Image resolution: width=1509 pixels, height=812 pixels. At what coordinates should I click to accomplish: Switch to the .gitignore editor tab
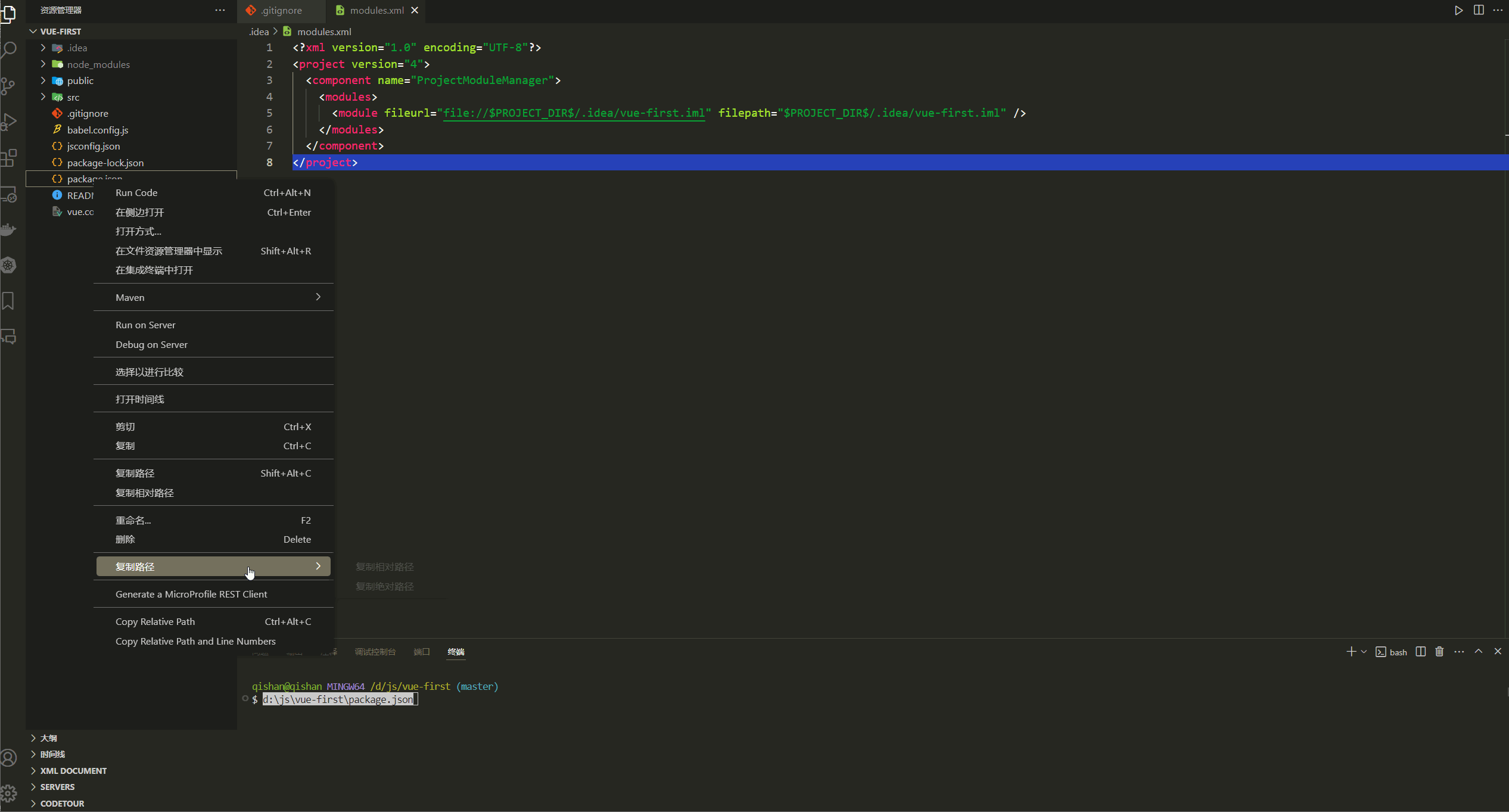[x=281, y=10]
